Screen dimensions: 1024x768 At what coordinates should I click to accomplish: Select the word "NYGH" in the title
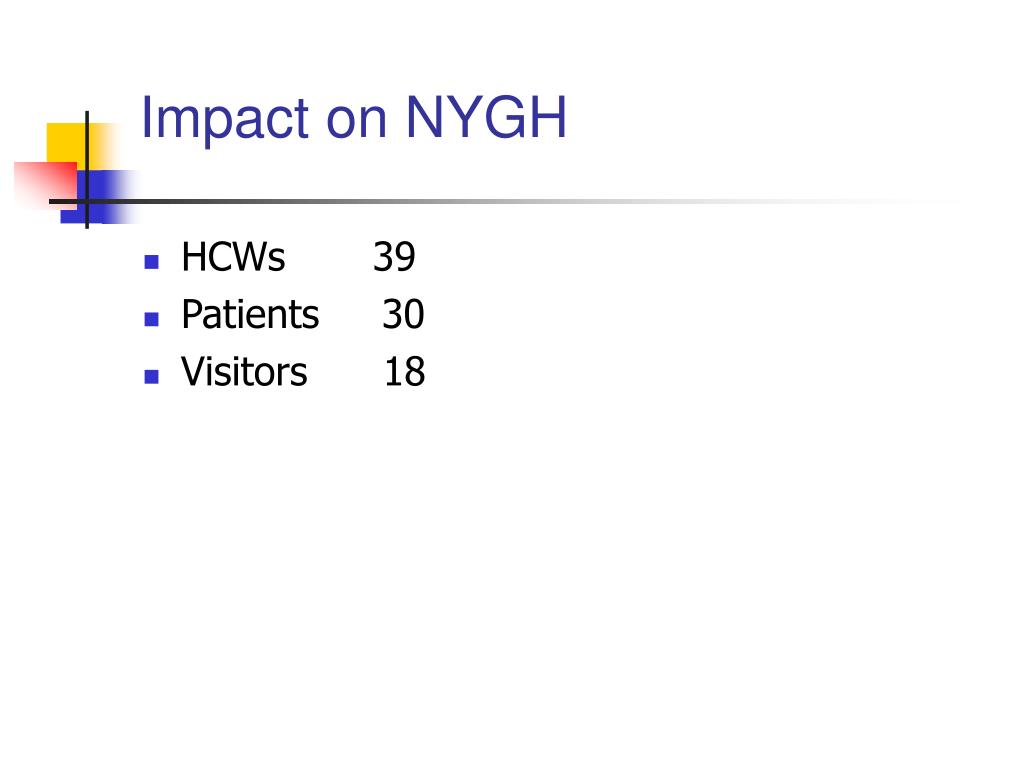click(x=486, y=117)
